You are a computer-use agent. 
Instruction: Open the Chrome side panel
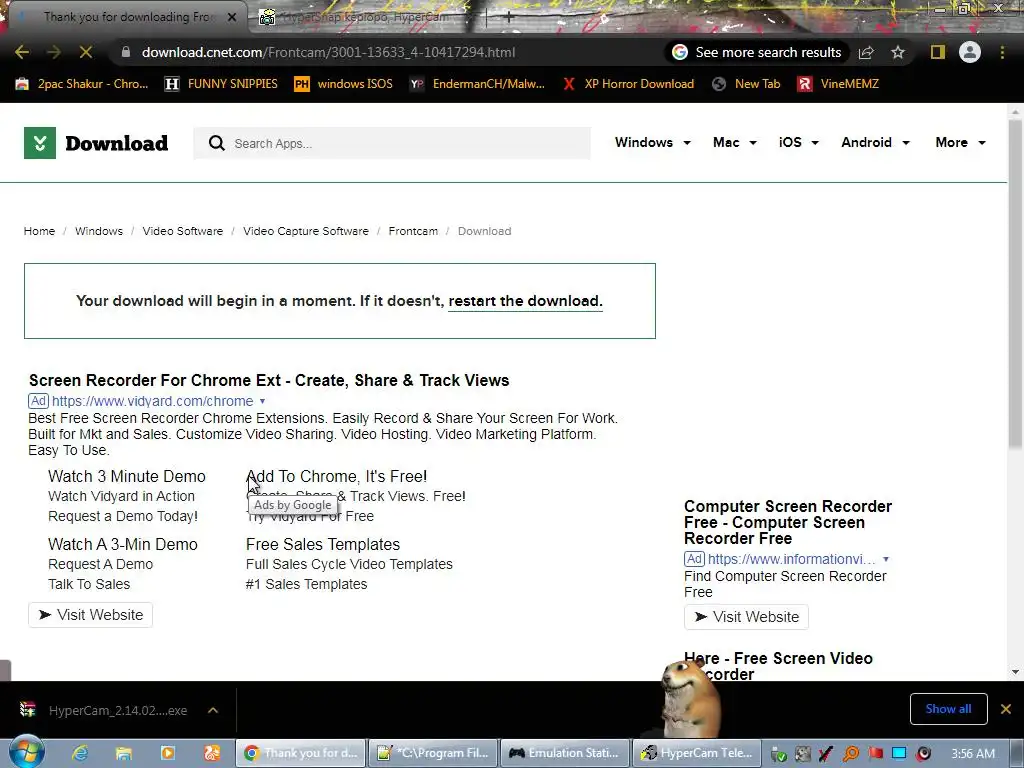[938, 52]
